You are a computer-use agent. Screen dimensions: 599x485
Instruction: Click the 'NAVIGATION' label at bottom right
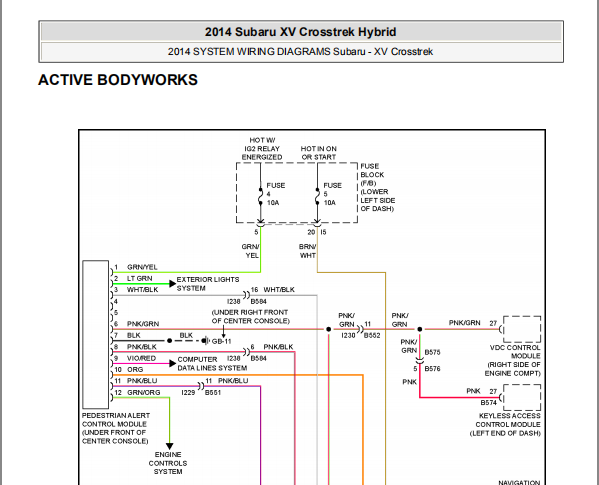(x=519, y=482)
